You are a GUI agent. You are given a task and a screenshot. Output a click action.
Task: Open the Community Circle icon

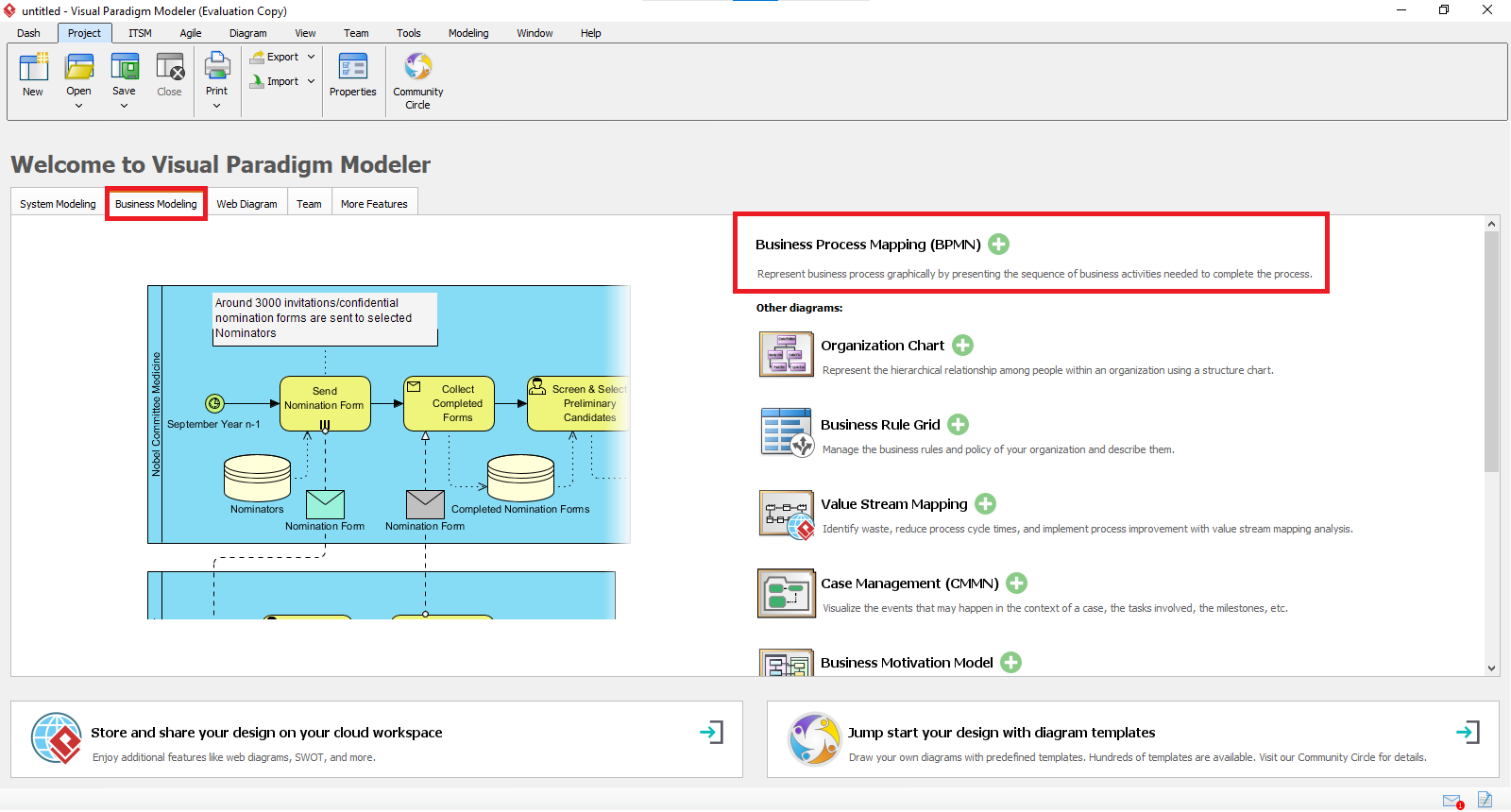(x=418, y=68)
